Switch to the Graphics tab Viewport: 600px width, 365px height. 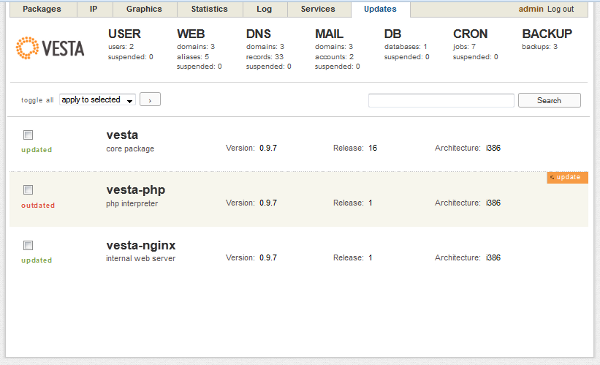(x=144, y=9)
